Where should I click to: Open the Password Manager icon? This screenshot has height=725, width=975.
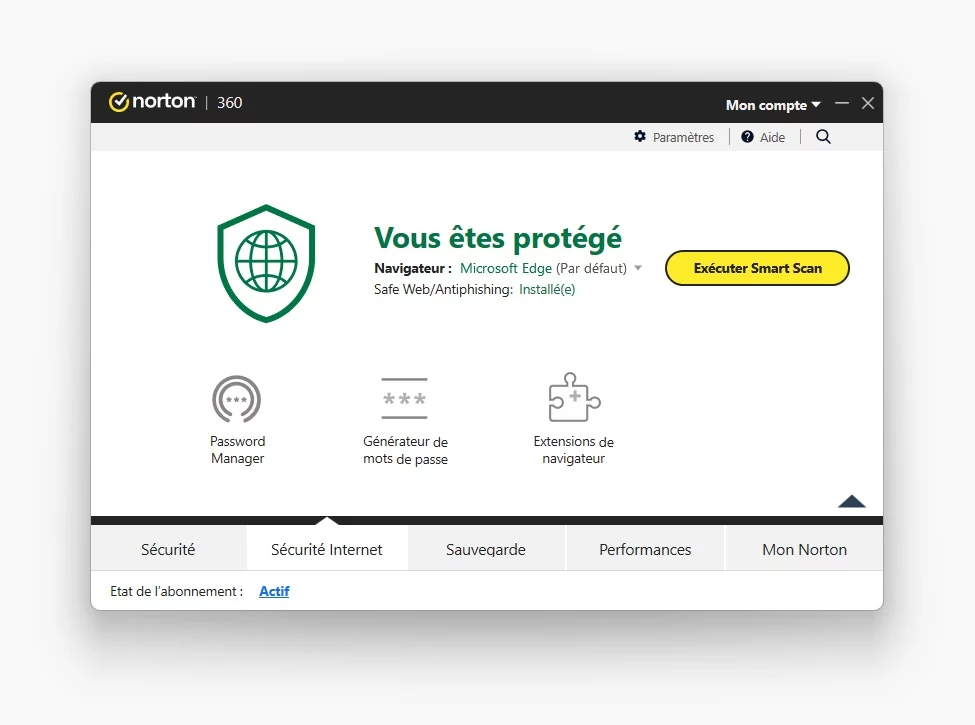236,399
